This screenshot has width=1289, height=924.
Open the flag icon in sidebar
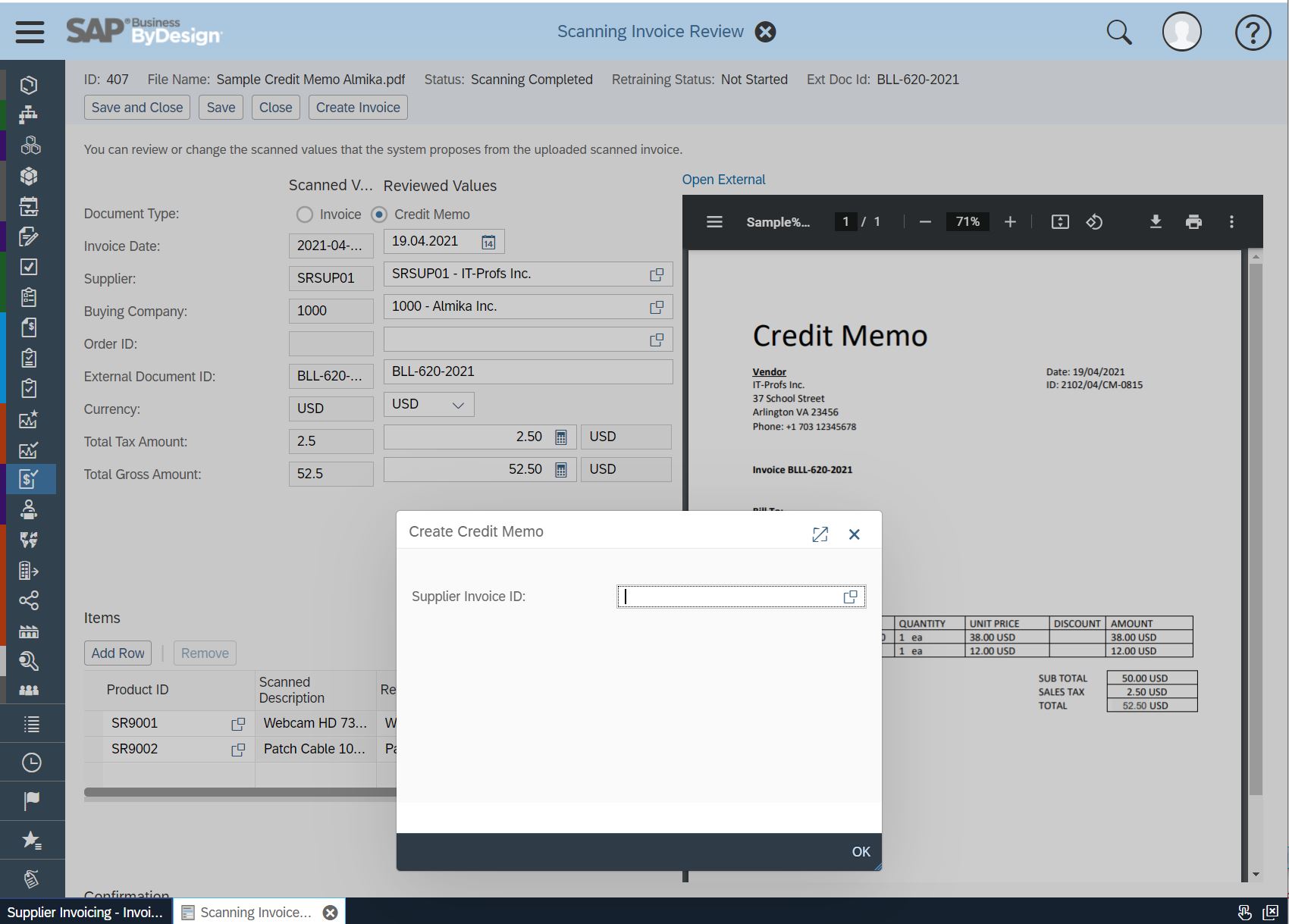31,800
